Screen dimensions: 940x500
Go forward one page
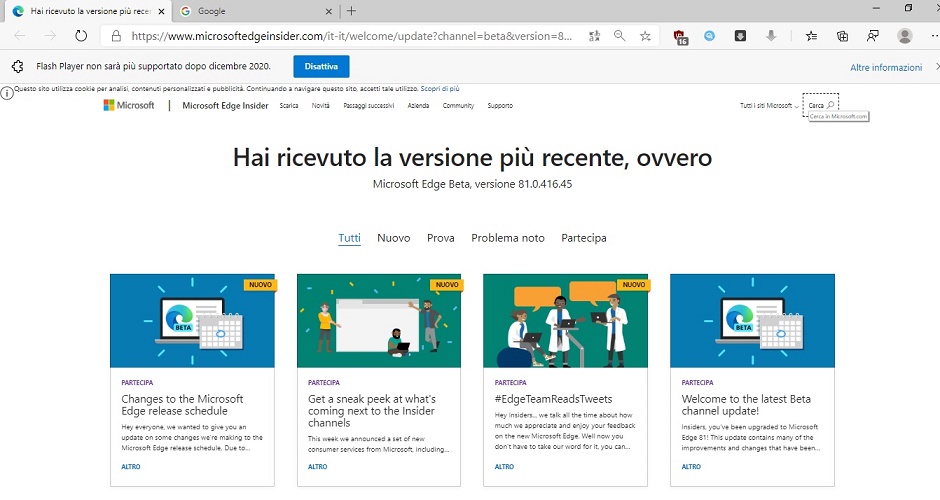click(50, 36)
